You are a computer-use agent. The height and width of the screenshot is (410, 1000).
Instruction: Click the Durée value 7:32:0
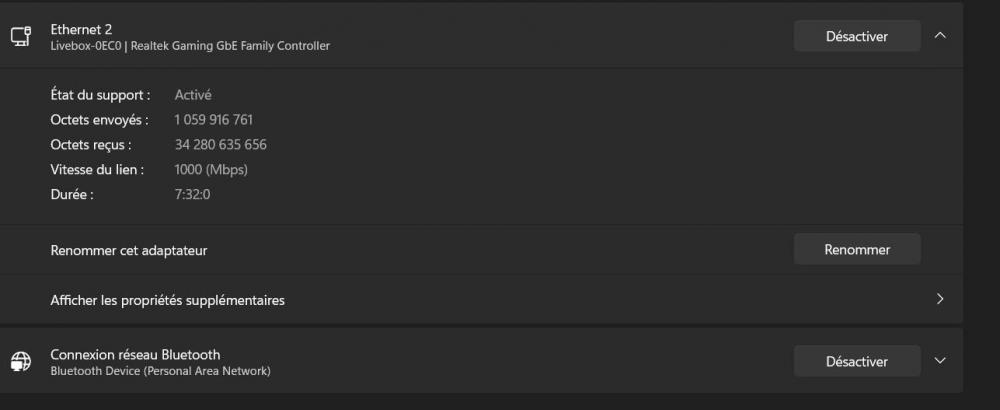[x=192, y=194]
